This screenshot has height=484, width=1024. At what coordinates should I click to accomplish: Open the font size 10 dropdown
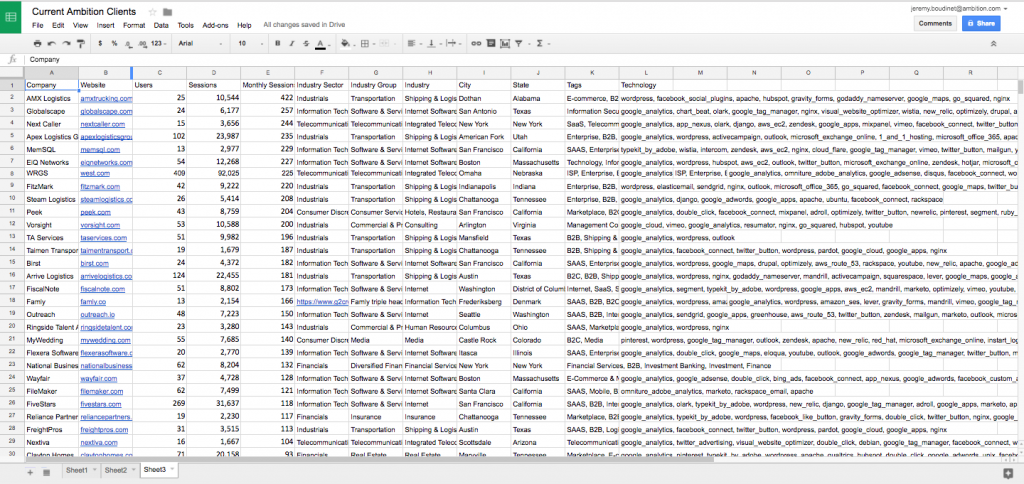[251, 44]
